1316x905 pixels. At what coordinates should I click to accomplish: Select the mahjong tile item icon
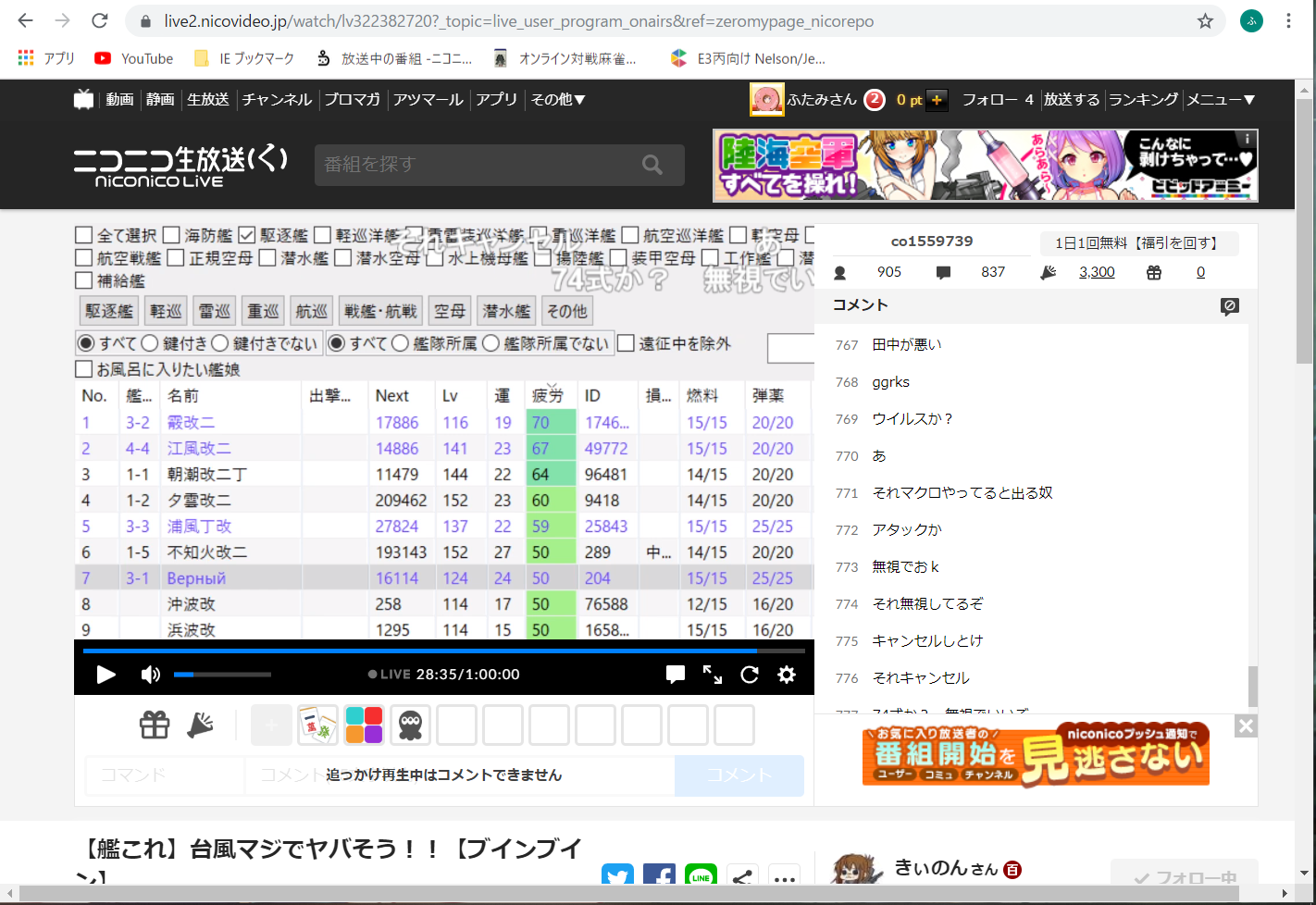[317, 725]
